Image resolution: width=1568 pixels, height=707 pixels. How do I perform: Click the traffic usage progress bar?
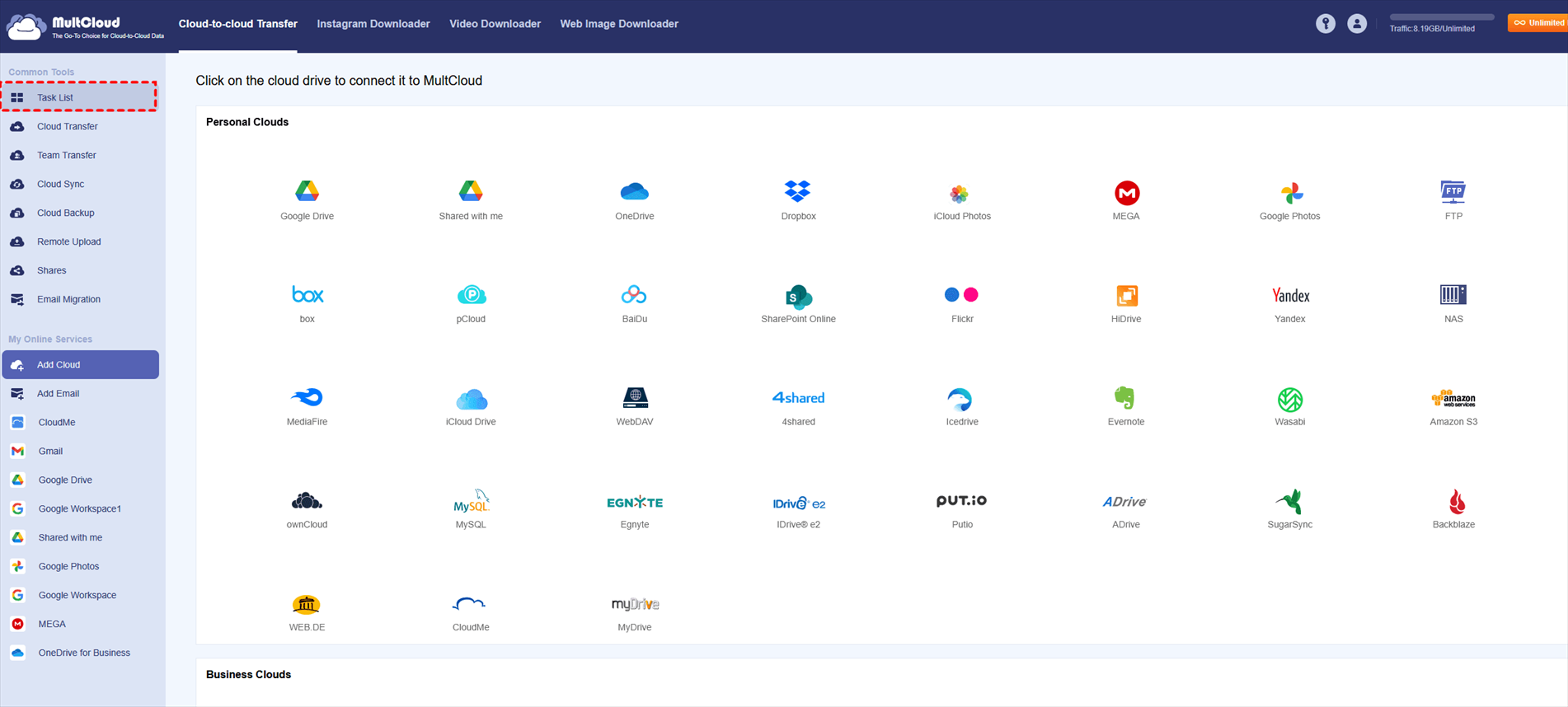click(1441, 16)
